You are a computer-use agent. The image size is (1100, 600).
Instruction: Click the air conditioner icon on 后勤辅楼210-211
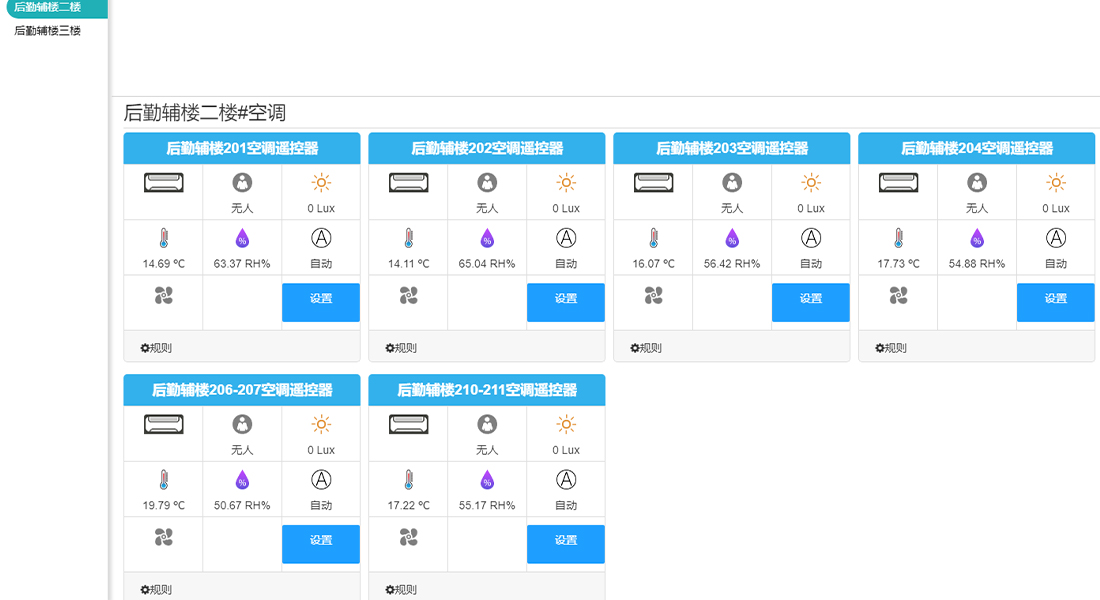(x=408, y=424)
